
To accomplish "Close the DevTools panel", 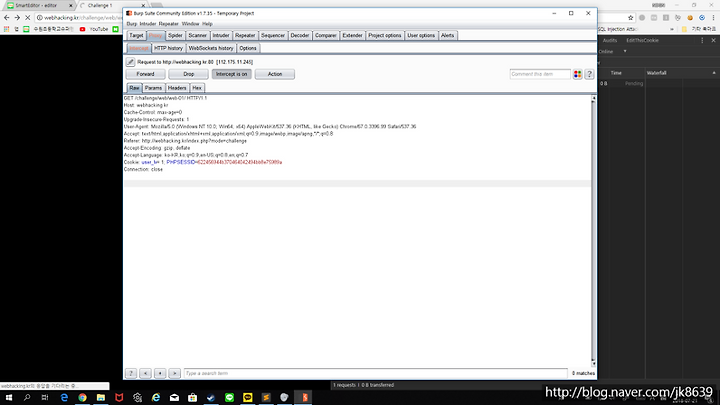I will [714, 40].
